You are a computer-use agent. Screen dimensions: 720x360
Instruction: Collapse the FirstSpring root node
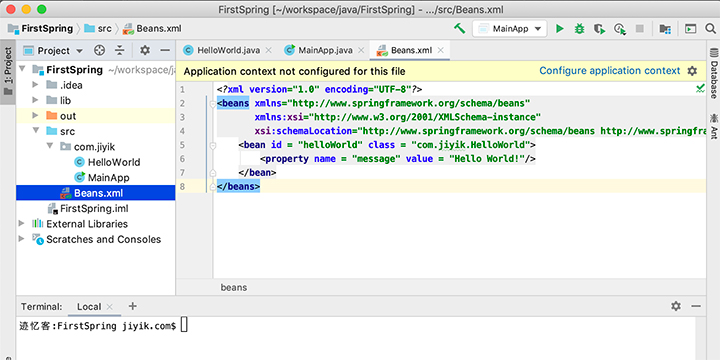point(22,70)
